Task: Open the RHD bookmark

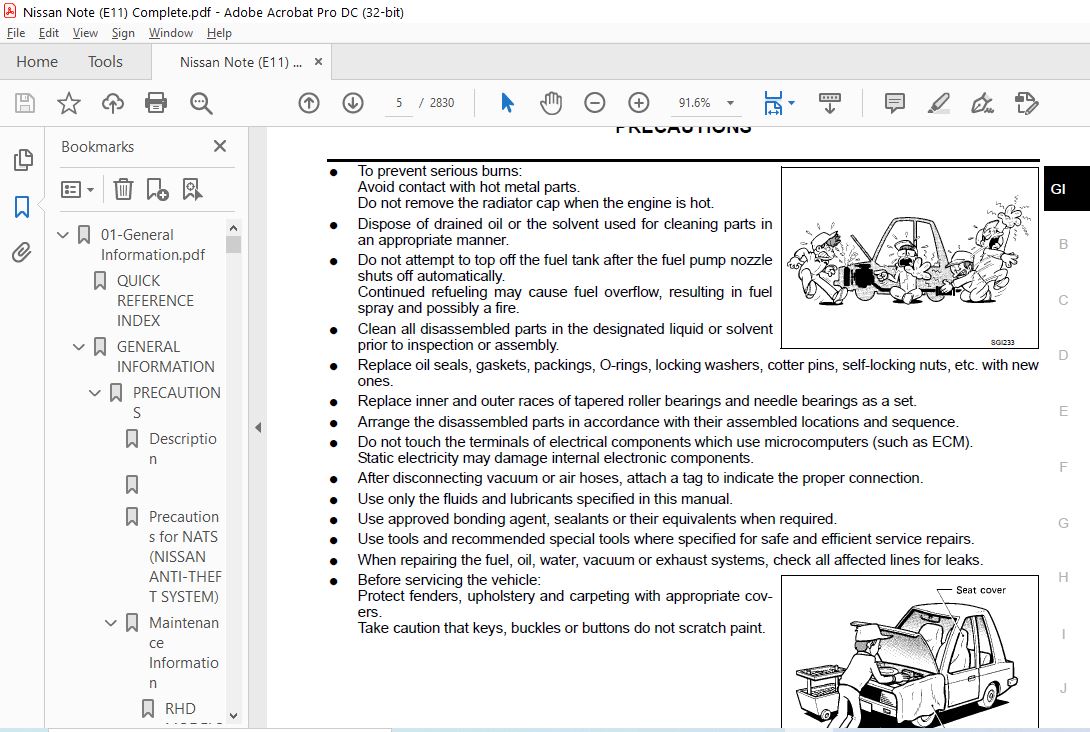Action: (180, 708)
